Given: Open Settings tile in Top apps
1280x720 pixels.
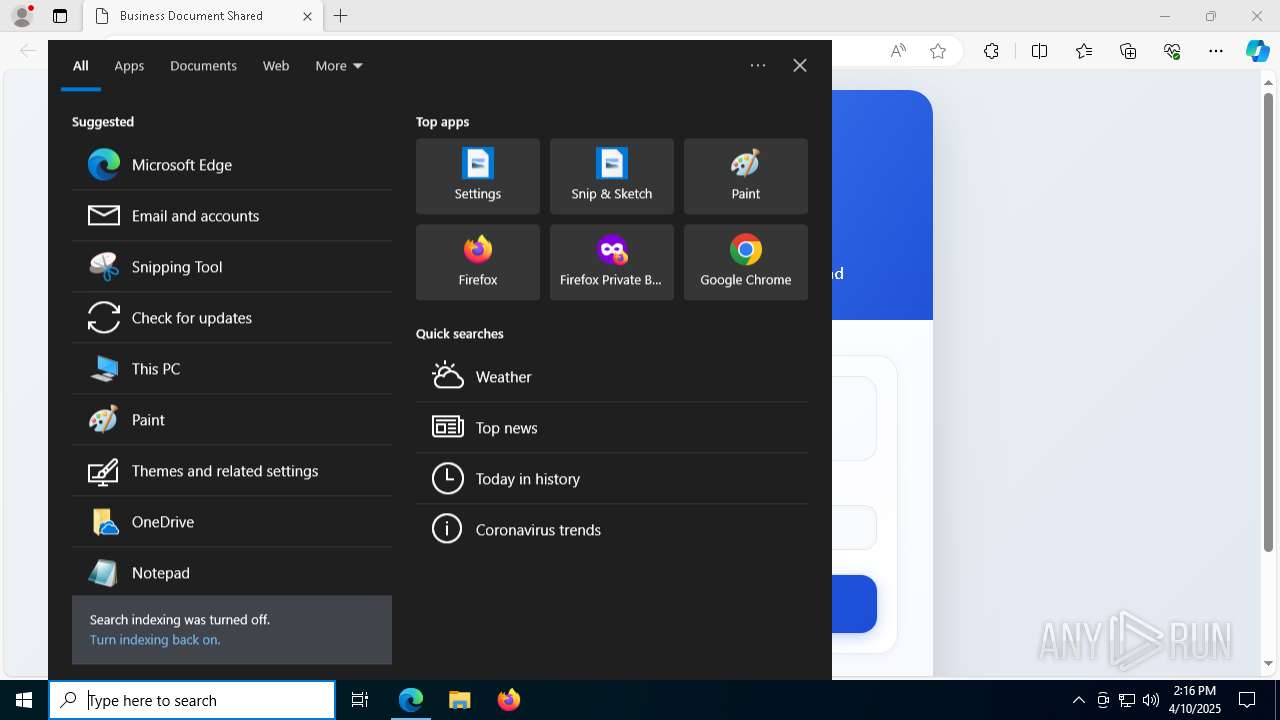Looking at the screenshot, I should (x=478, y=176).
